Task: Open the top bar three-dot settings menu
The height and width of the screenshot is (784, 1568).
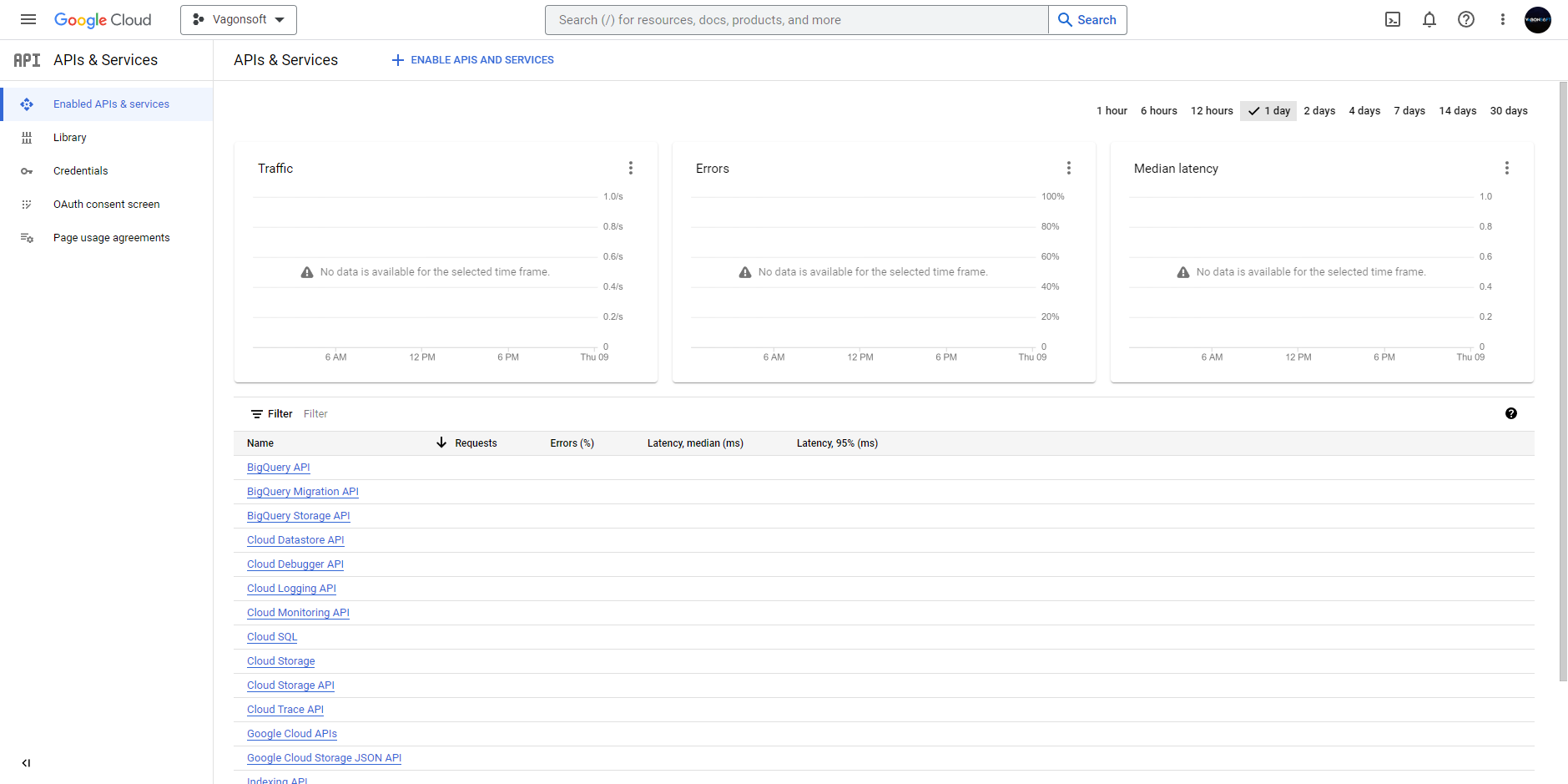Action: coord(1503,19)
